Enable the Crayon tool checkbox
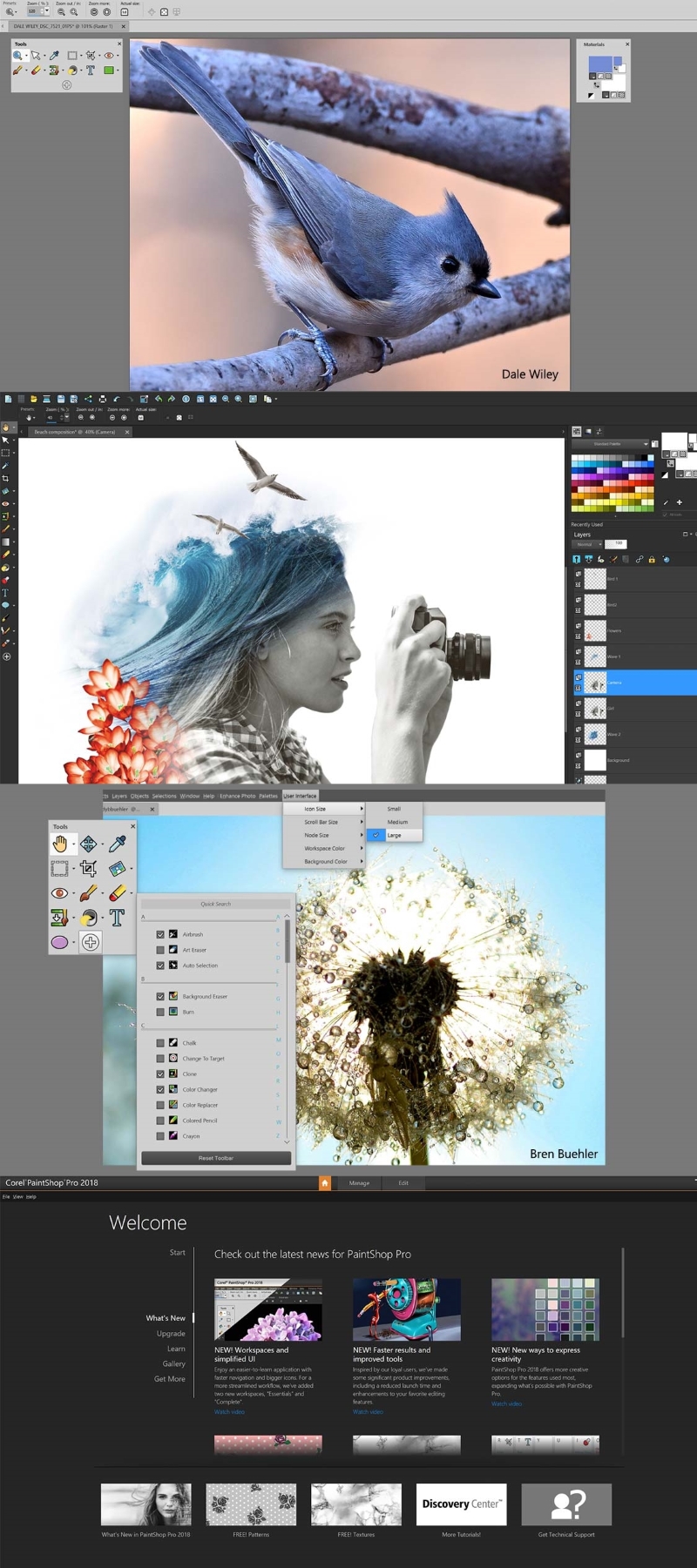This screenshot has width=697, height=1568. 160,1136
